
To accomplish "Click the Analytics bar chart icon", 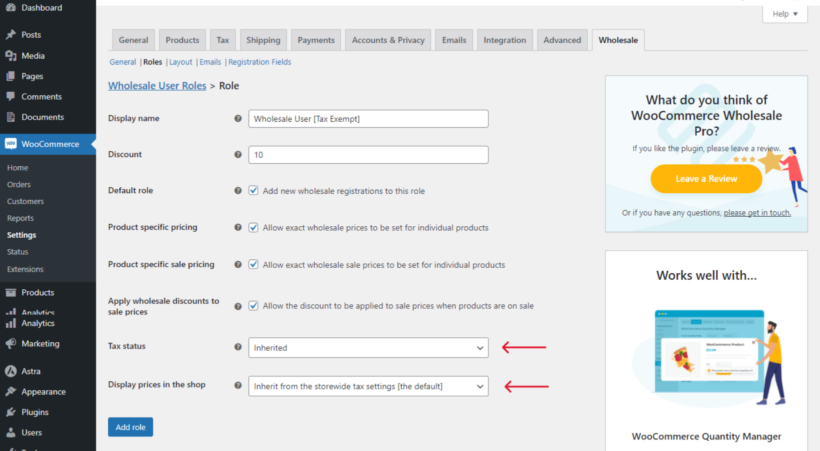I will (10, 323).
